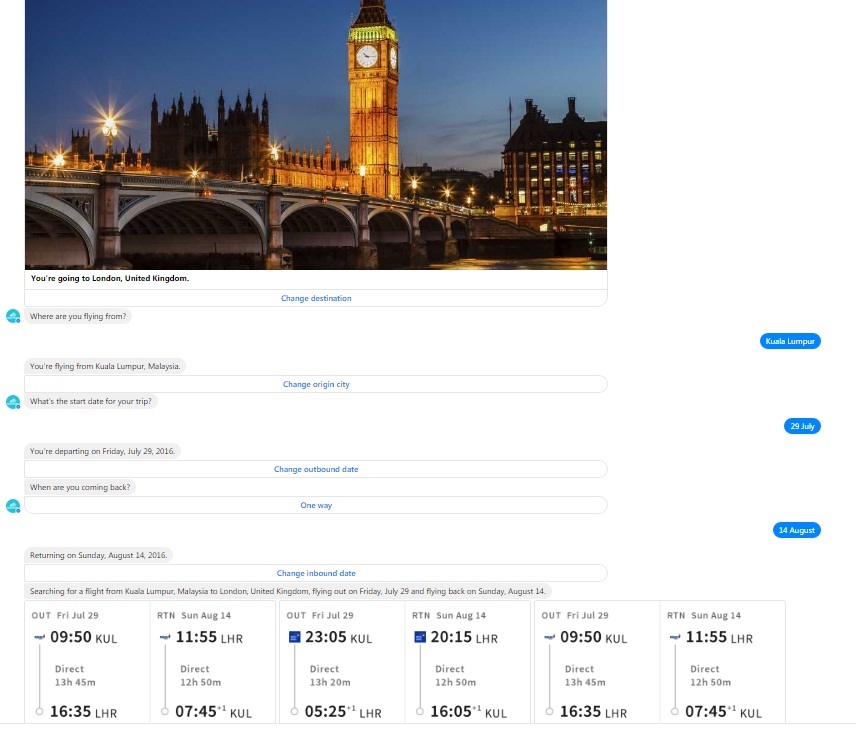Open the London Big Ben destination image

(x=316, y=134)
